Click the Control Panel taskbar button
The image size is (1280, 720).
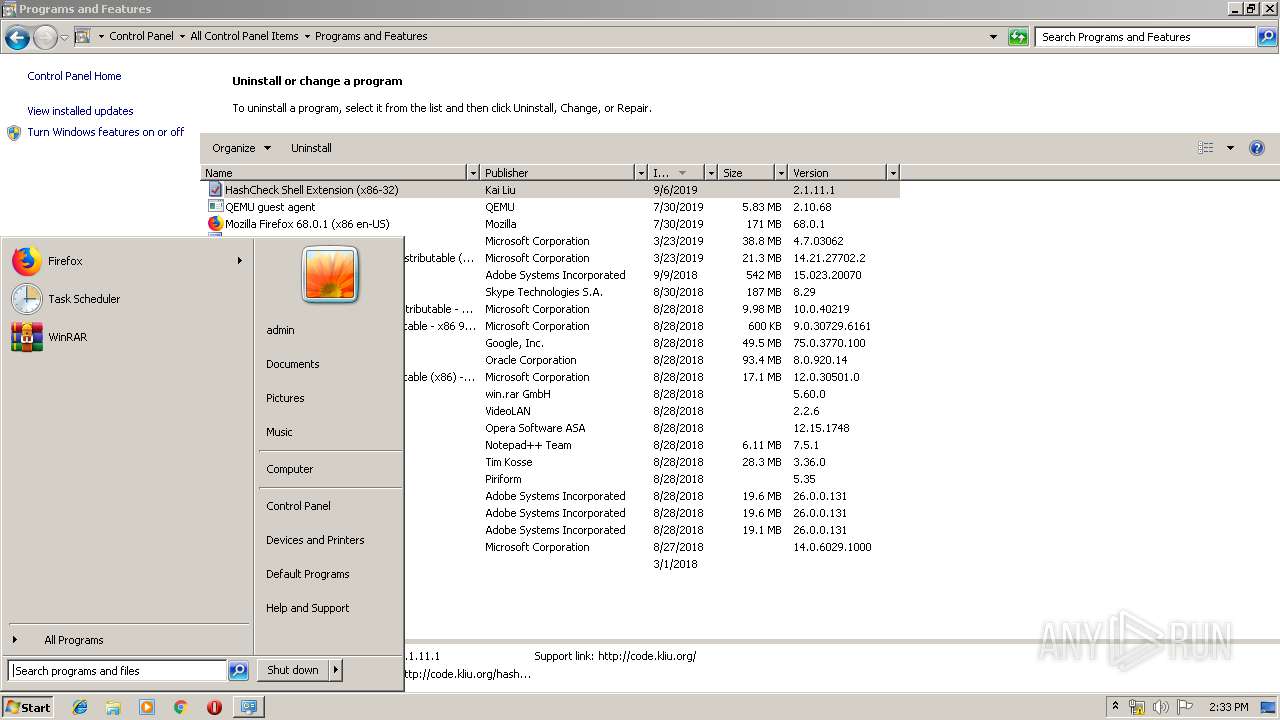coord(248,707)
